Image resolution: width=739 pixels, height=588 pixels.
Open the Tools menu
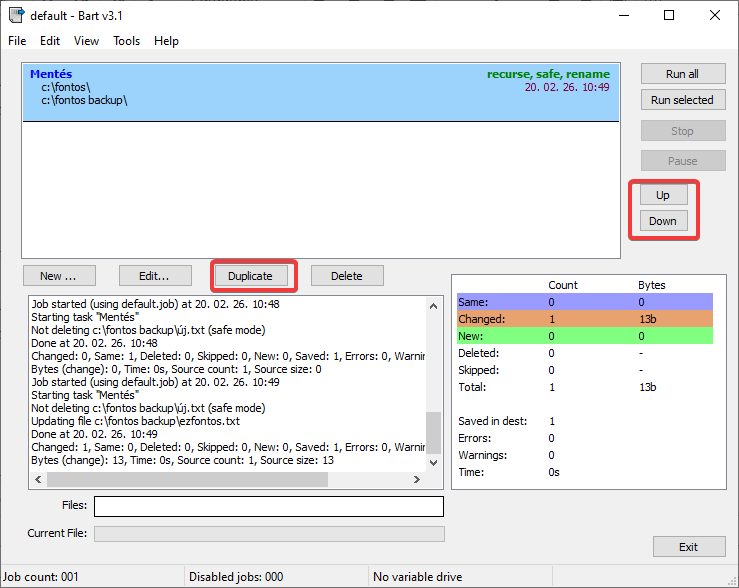point(127,41)
